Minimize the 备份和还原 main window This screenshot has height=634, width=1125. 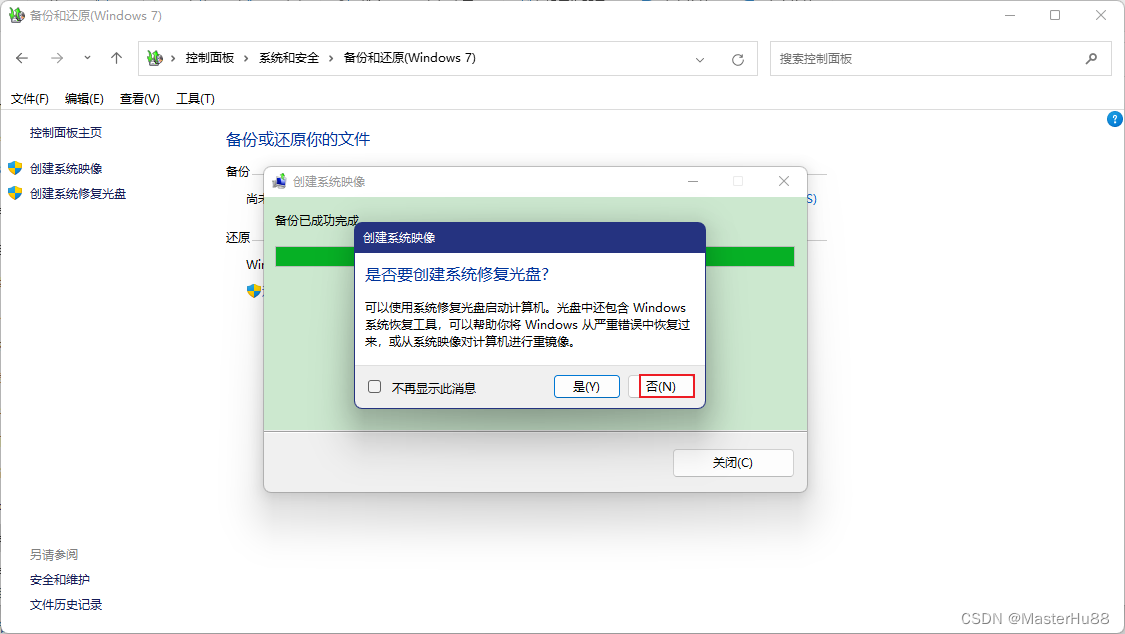pyautogui.click(x=1010, y=15)
